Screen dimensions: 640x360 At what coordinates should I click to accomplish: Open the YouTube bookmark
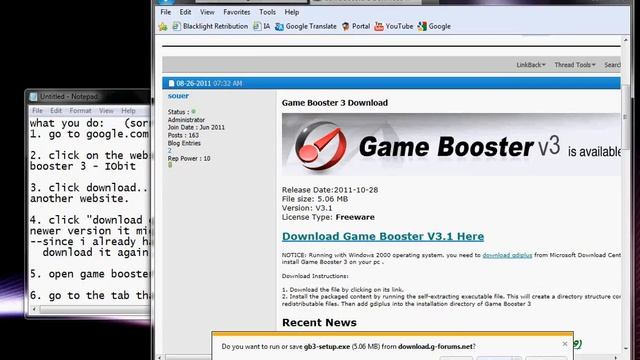tap(394, 27)
